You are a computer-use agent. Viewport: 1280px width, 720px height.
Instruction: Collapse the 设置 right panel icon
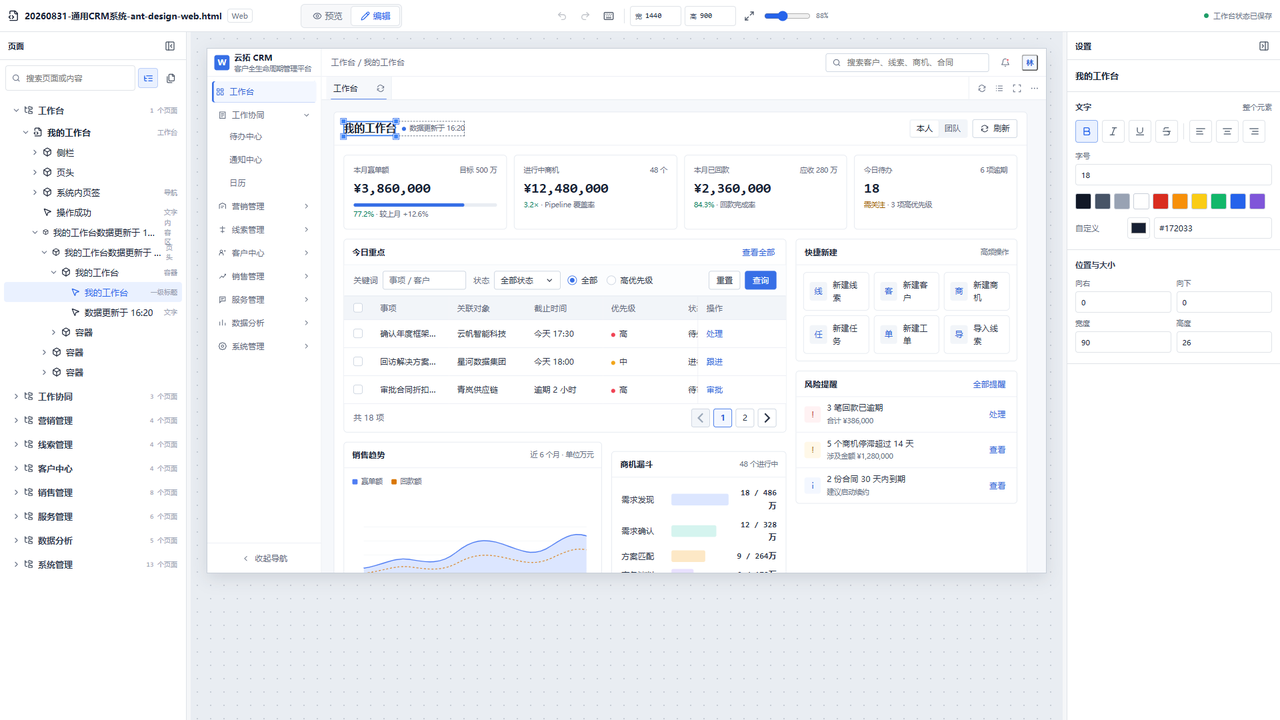point(1264,46)
